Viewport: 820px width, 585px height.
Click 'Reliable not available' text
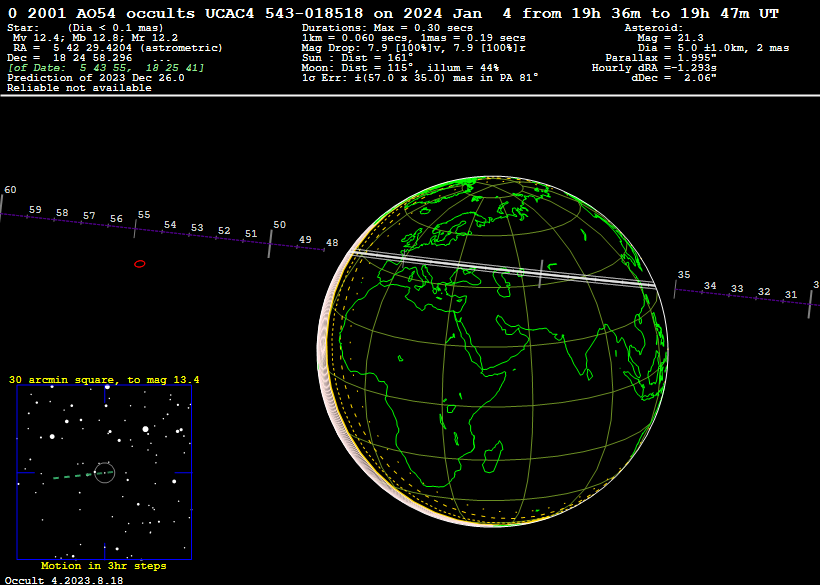(79, 88)
